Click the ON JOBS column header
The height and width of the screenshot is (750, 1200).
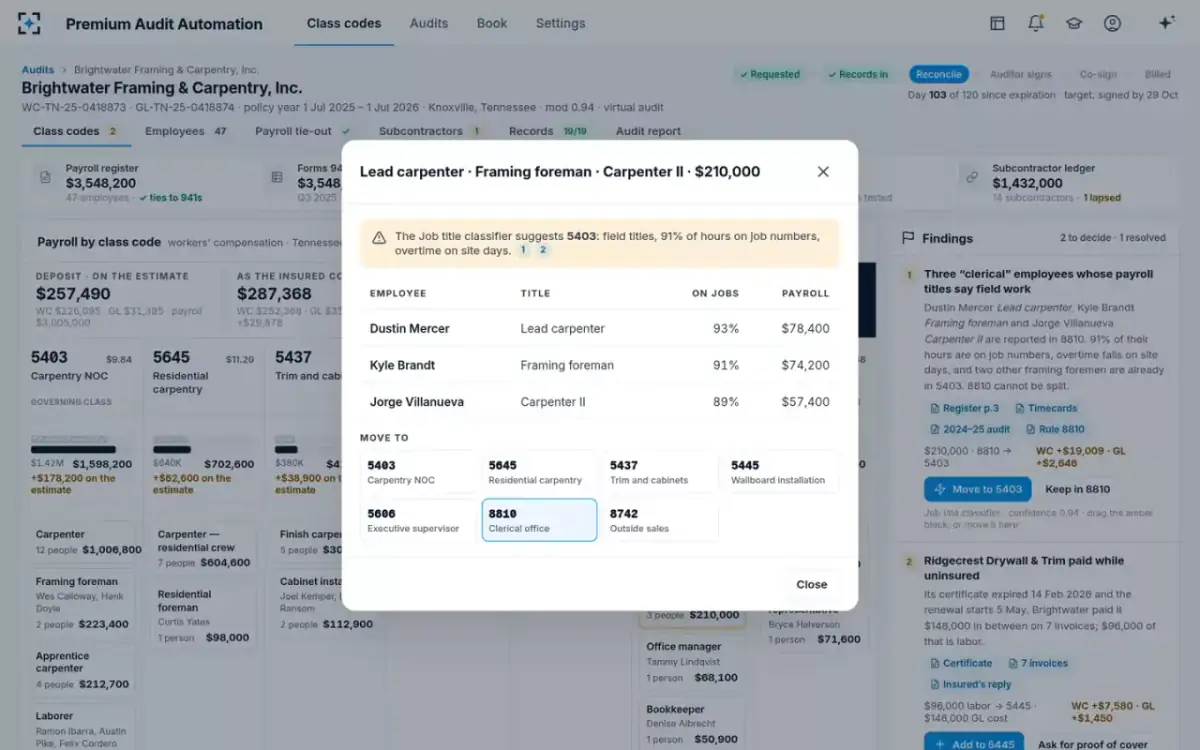(x=715, y=293)
